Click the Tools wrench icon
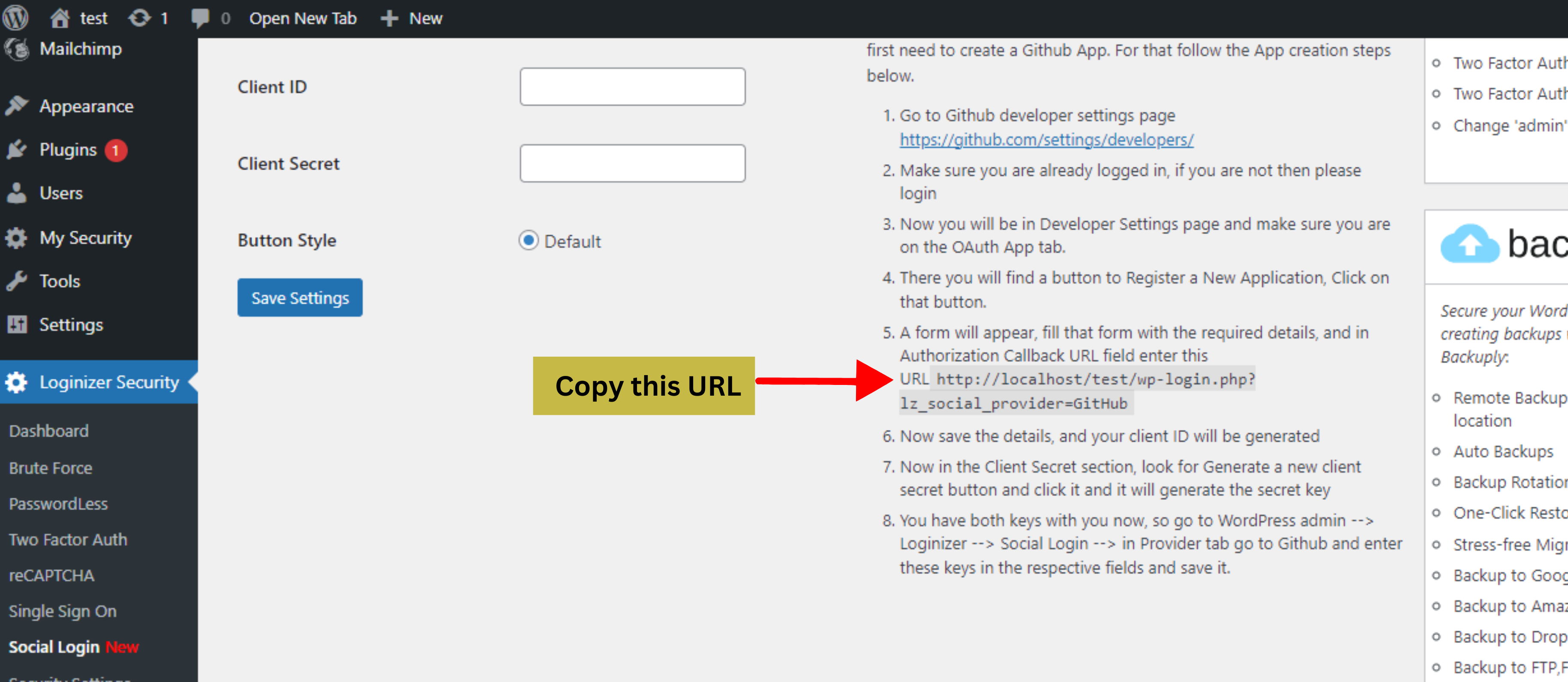 [16, 281]
